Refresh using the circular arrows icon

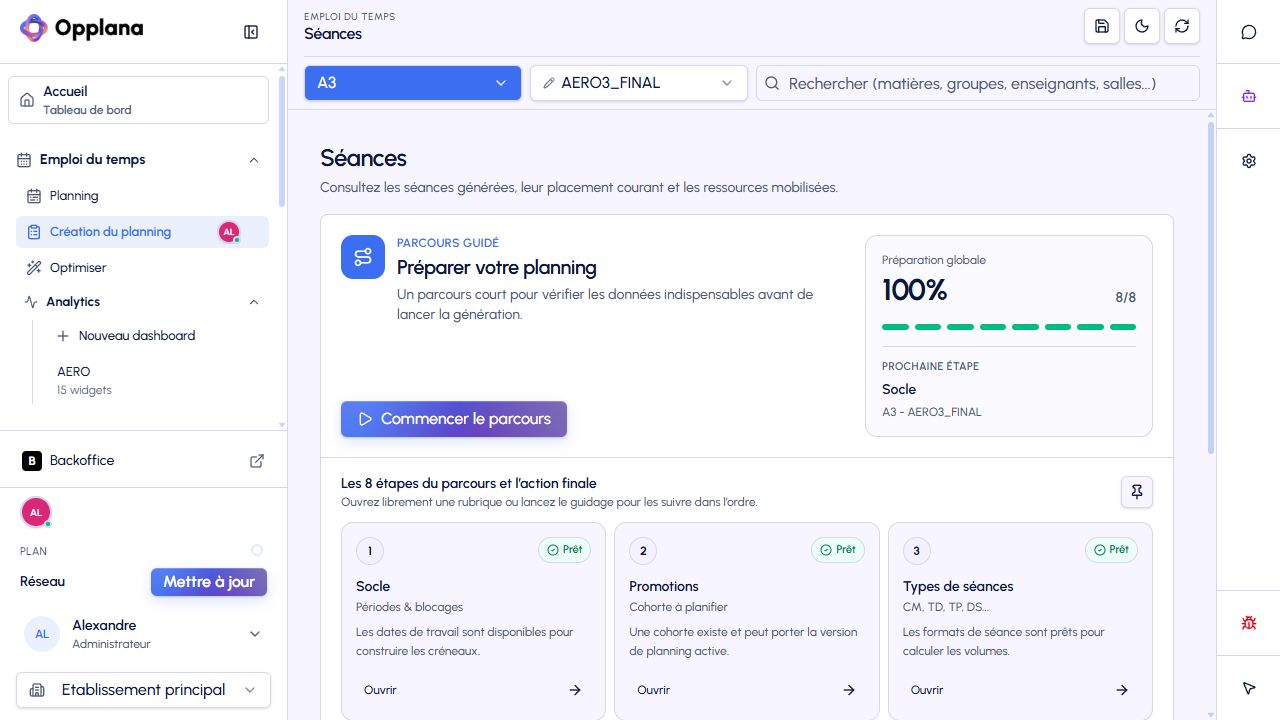coord(1182,27)
